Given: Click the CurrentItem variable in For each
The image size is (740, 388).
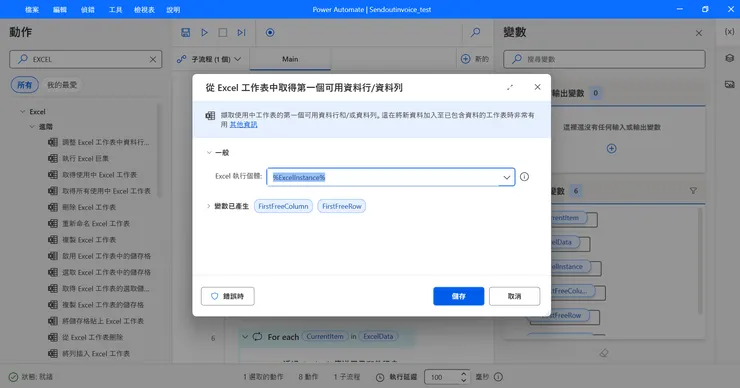Looking at the screenshot, I should [325, 337].
